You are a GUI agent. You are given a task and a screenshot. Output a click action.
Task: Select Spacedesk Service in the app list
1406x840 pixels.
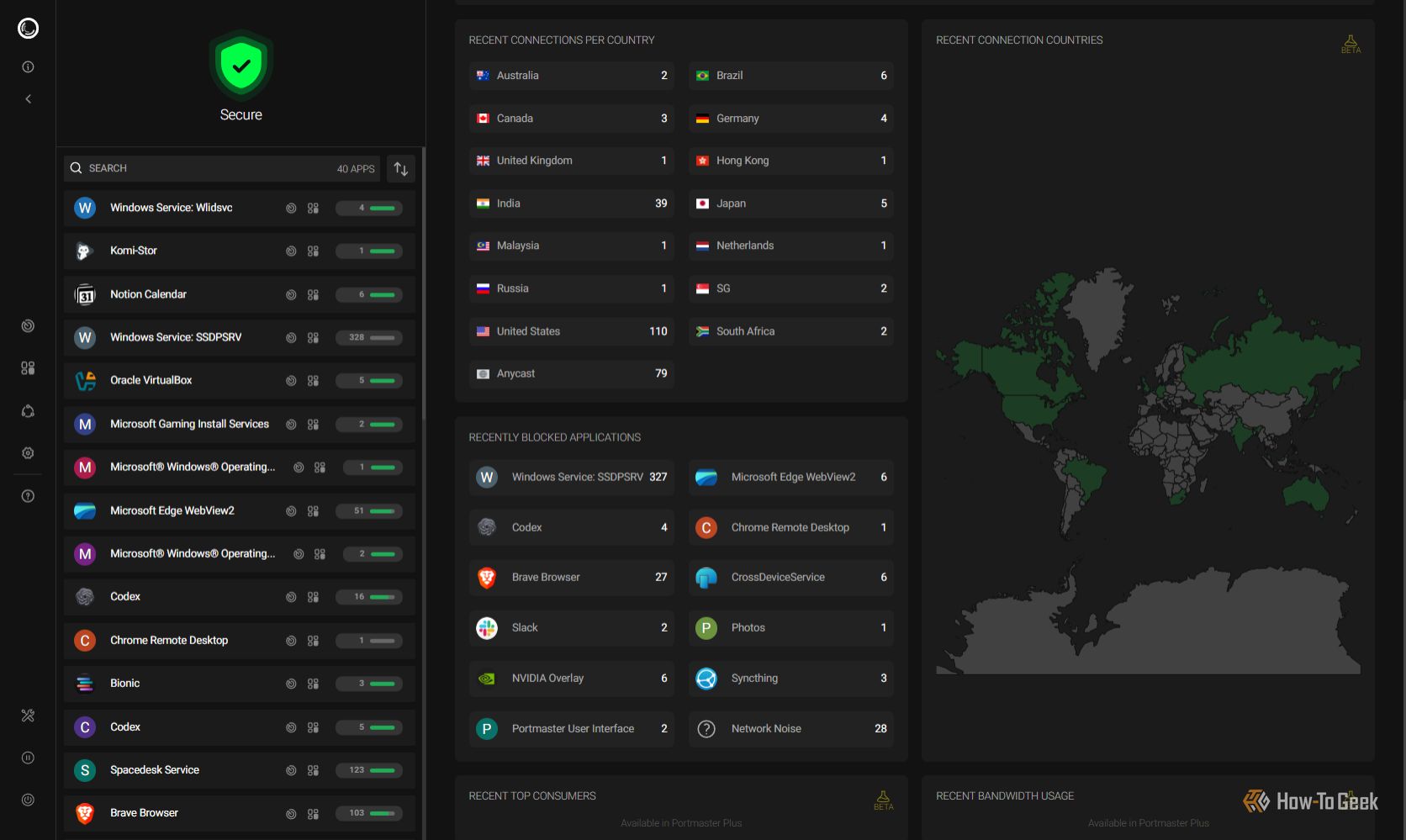(x=240, y=770)
